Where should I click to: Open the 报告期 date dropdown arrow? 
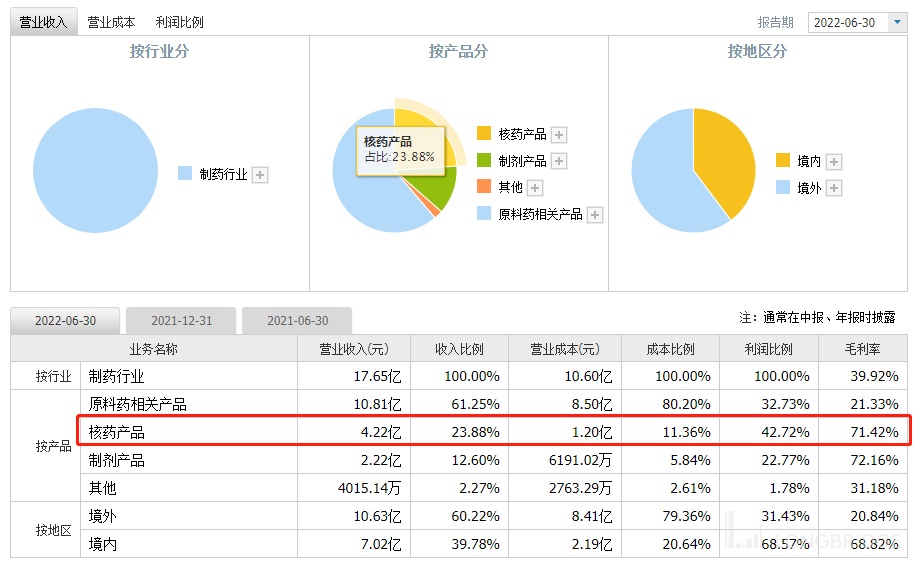897,23
